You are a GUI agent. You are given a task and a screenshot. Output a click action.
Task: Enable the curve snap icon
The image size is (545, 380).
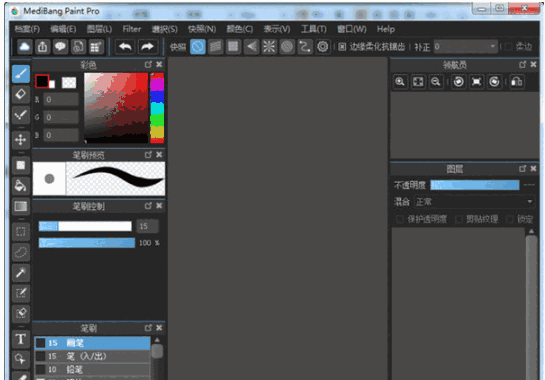305,47
